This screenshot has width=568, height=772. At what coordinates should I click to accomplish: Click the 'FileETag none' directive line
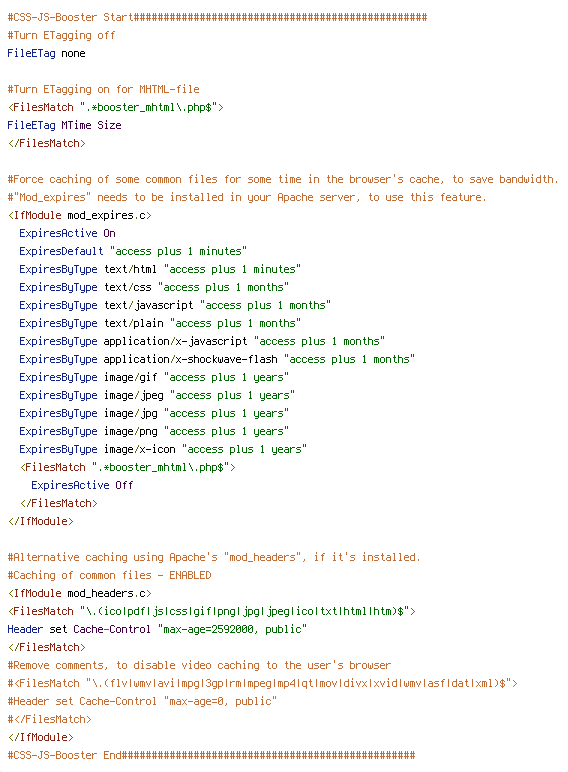coord(46,53)
